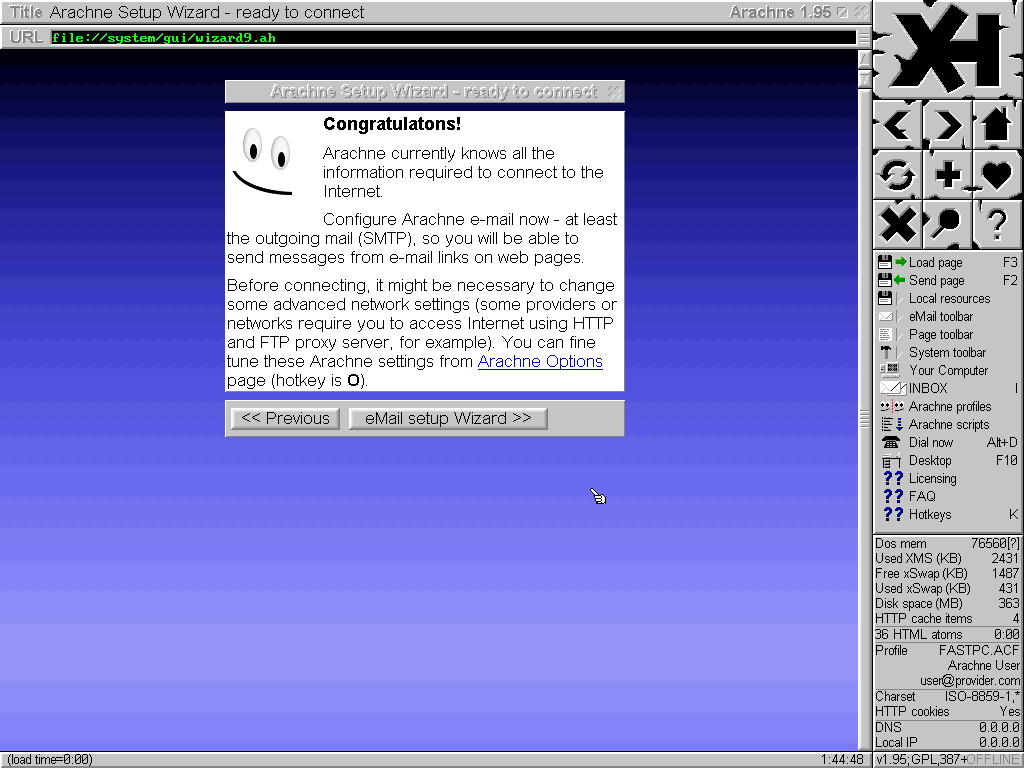The image size is (1024, 768).
Task: Click Charset ISO-8859-1 status line
Action: click(947, 696)
